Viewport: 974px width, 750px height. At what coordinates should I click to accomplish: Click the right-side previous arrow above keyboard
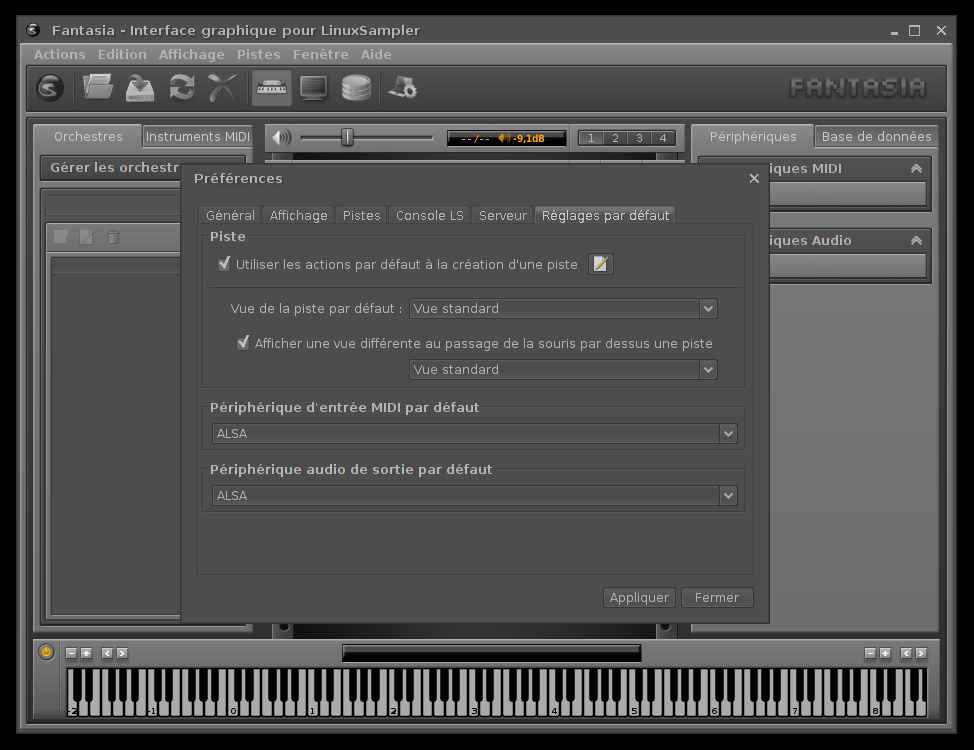[906, 653]
